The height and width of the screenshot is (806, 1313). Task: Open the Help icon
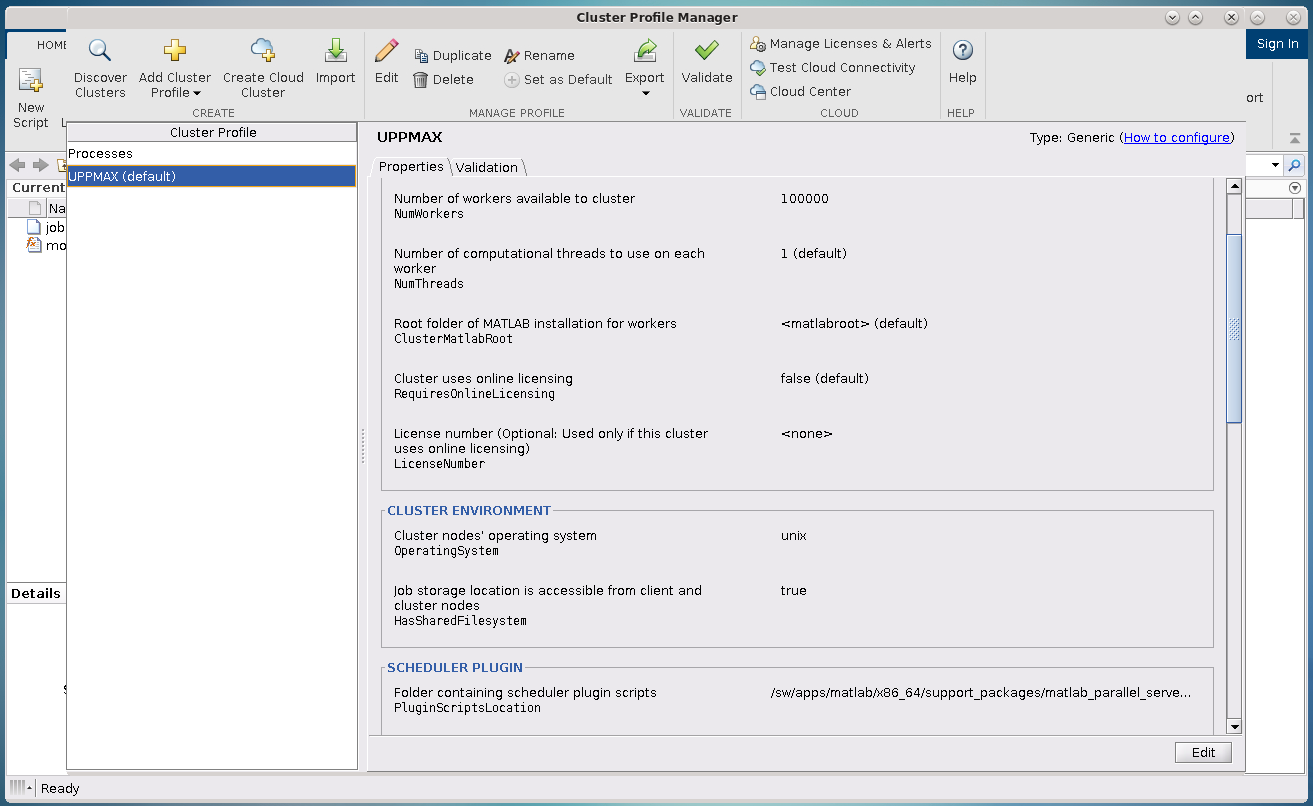(962, 52)
